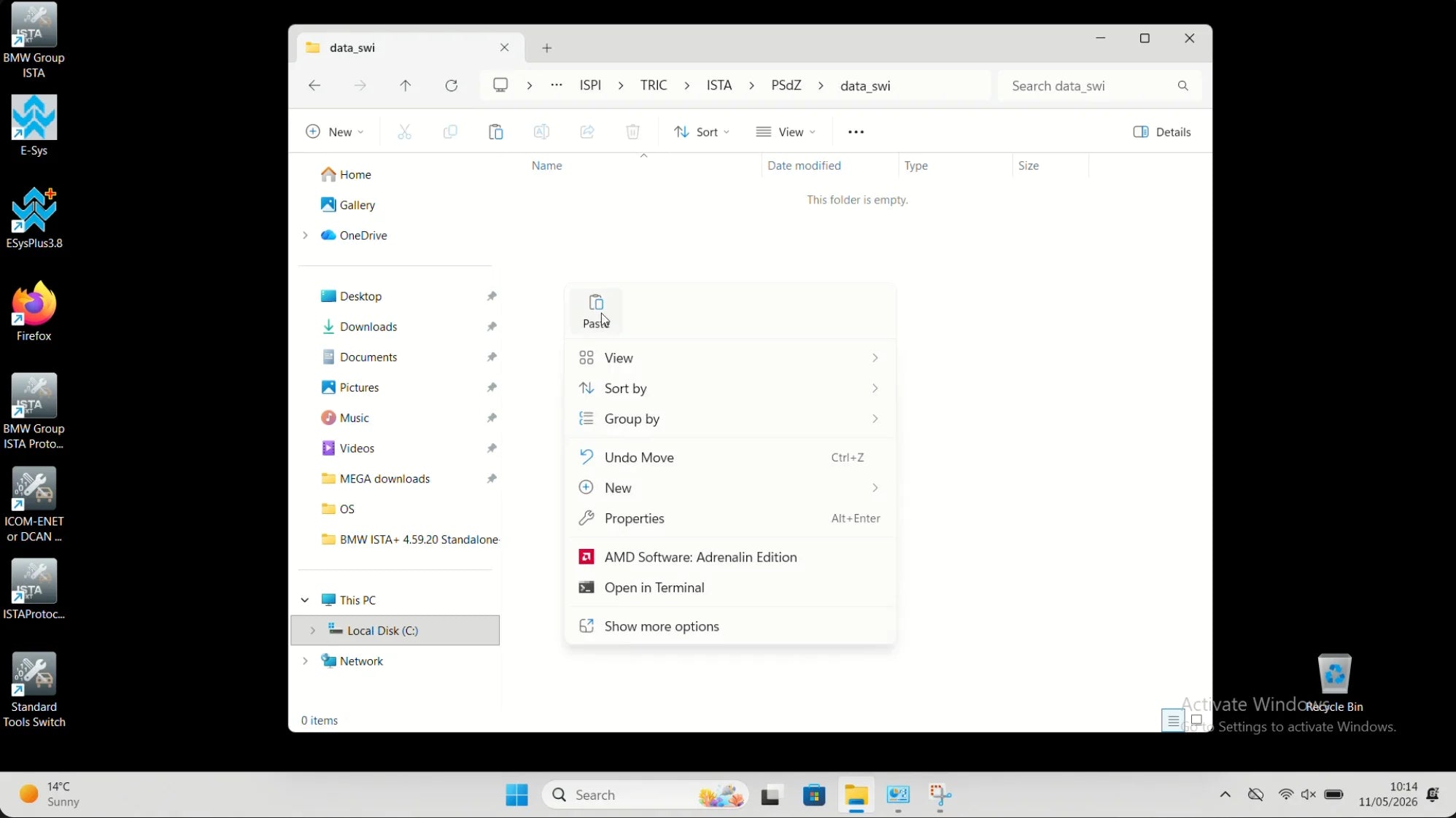Open the Windows Start menu

click(516, 795)
